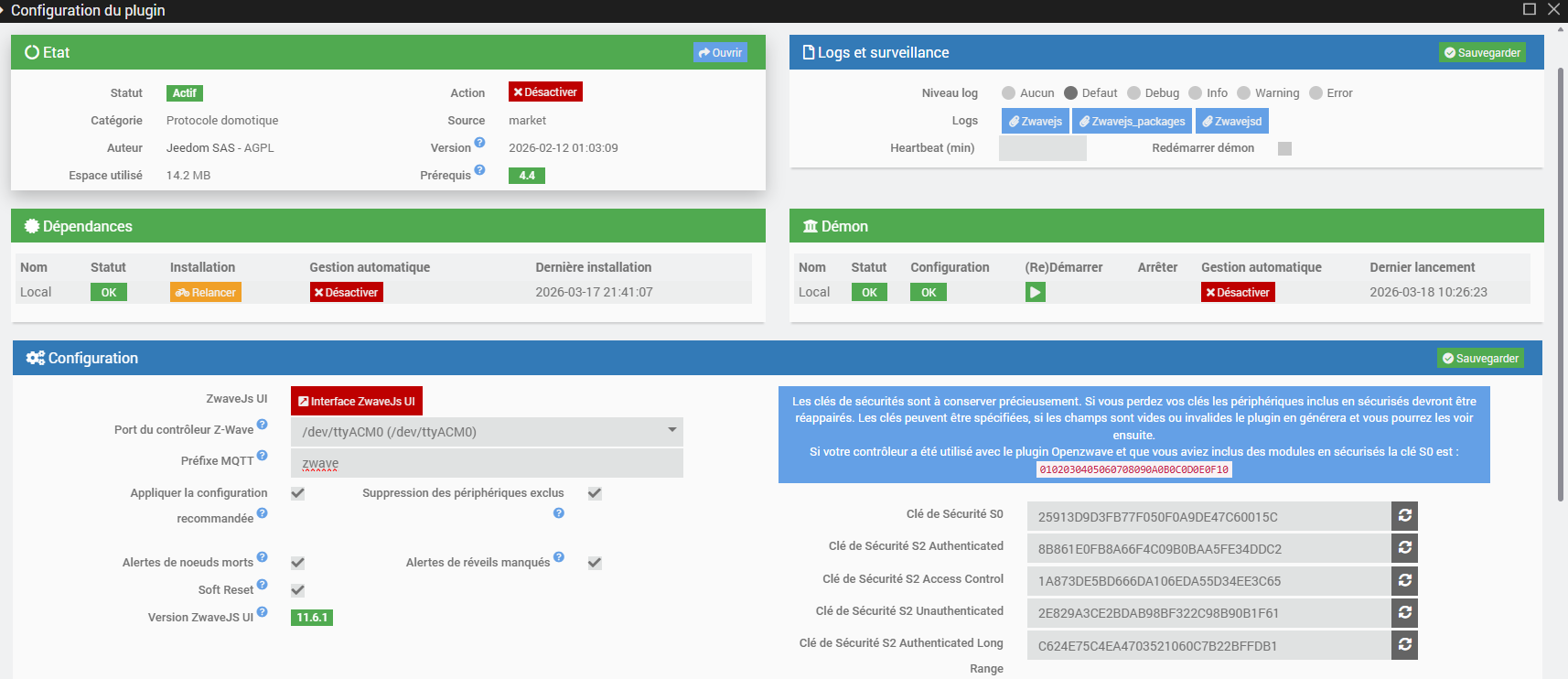Screen dimensions: 1568x679
Task: Click the vertical scrollbar on the right edge
Action: coord(1561,284)
